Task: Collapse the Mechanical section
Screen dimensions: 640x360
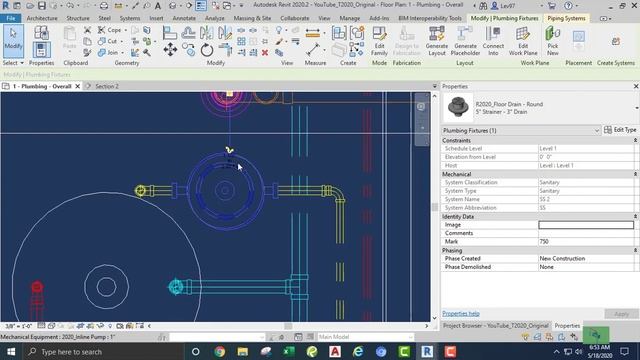Action: (x=635, y=174)
